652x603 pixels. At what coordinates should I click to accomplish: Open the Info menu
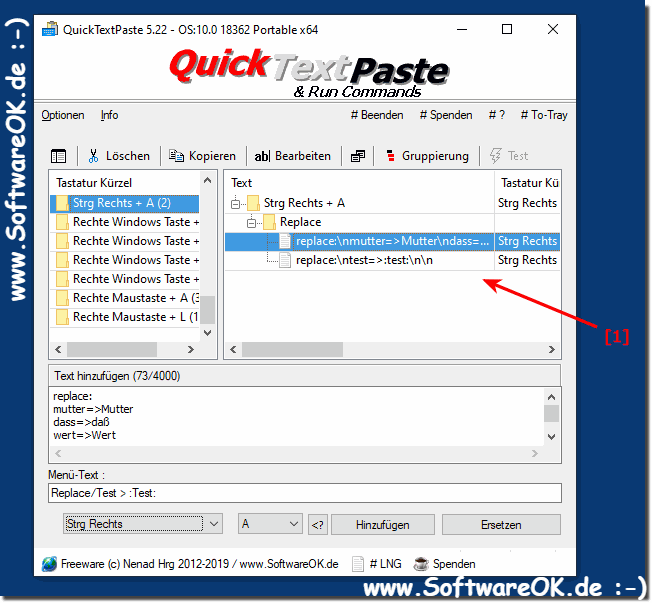point(109,115)
